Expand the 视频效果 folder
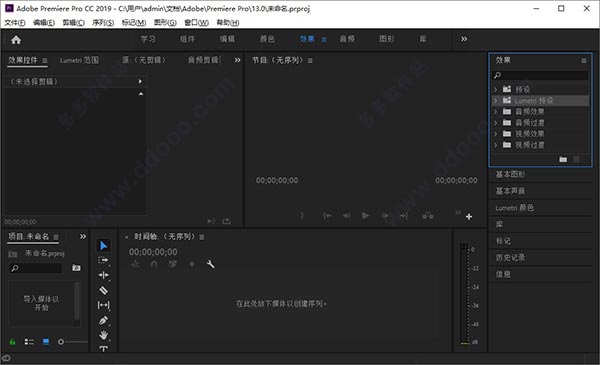 pyautogui.click(x=496, y=134)
